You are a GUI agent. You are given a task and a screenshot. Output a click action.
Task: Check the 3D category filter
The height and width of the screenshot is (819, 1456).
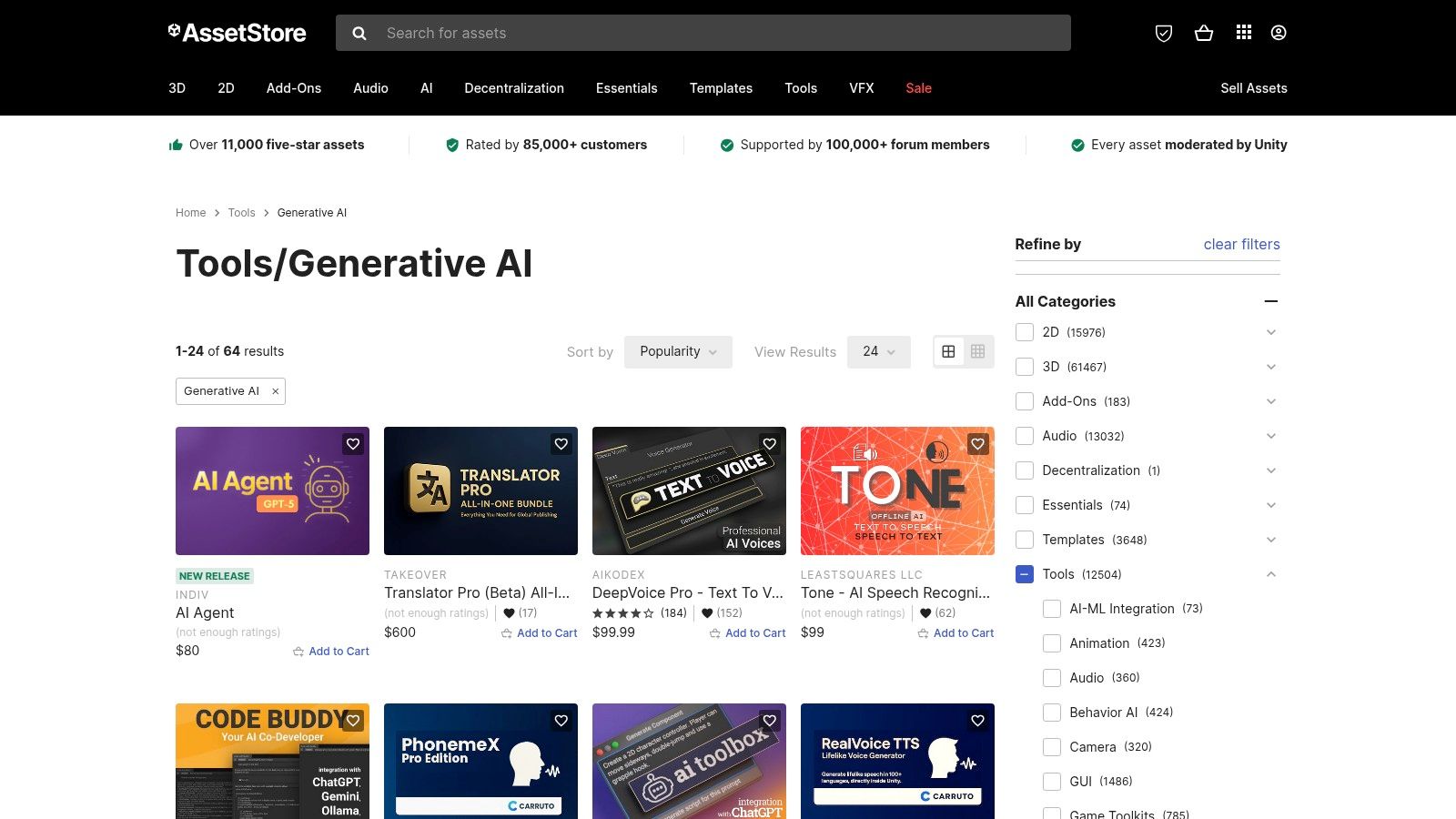pyautogui.click(x=1025, y=367)
